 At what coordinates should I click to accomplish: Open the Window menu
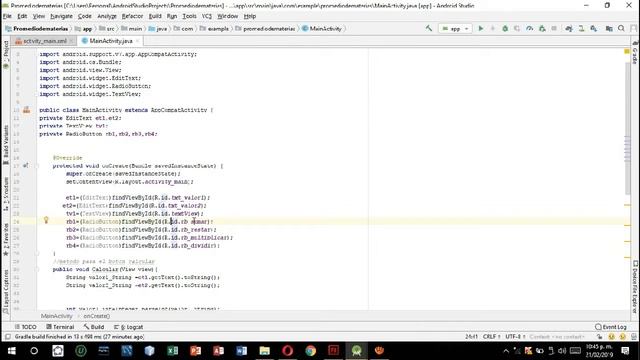tap(227, 16)
